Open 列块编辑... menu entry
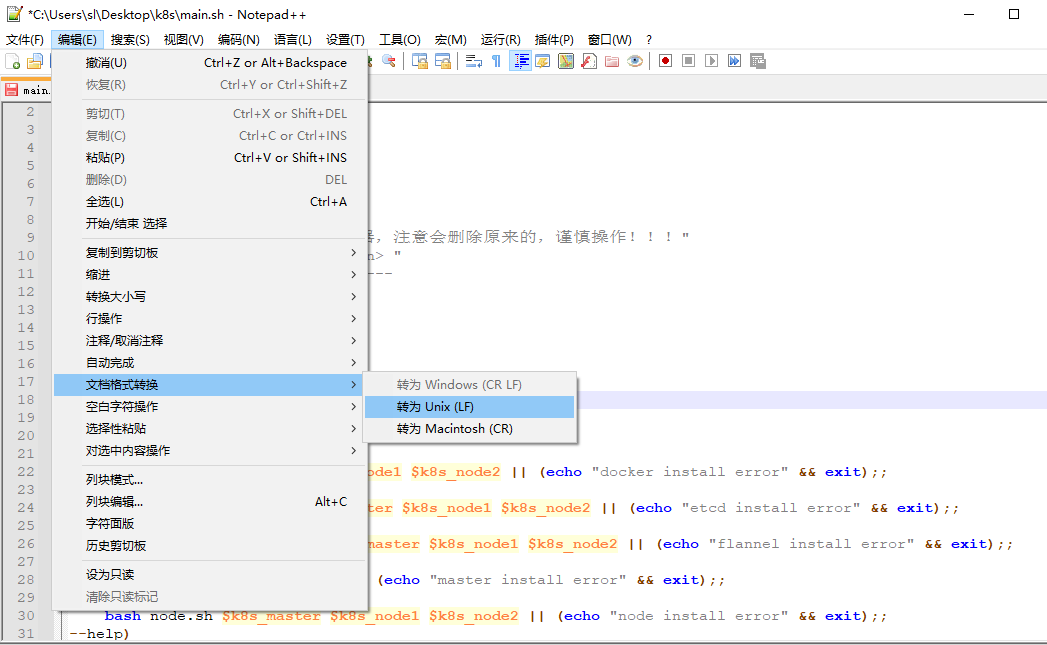 210,501
